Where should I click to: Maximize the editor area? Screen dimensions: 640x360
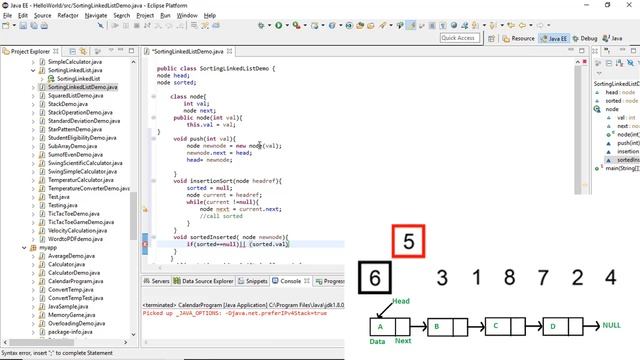(582, 51)
